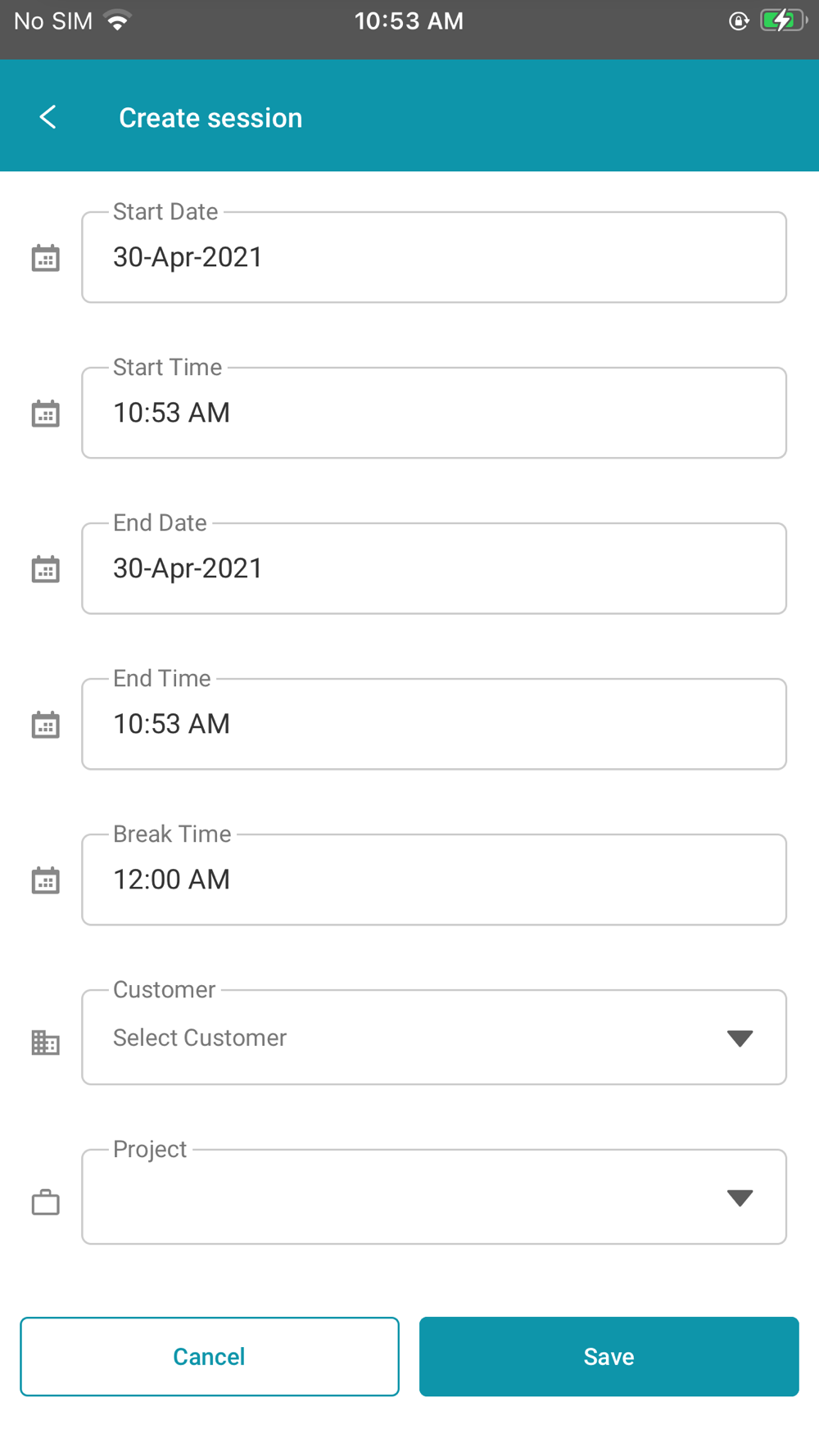Click the Project dropdown arrow

[740, 1198]
